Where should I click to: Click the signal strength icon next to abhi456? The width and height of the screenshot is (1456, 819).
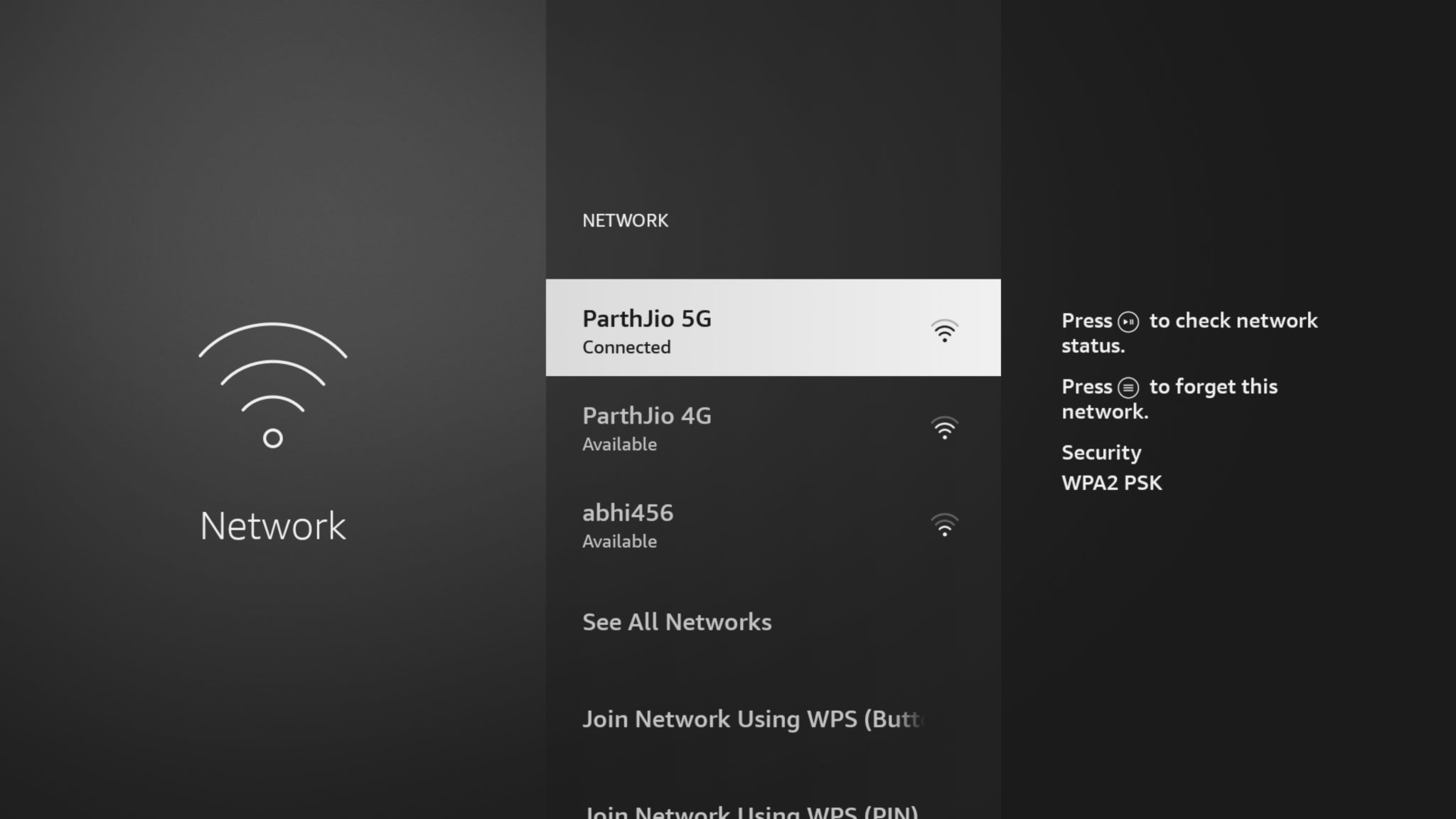(944, 525)
